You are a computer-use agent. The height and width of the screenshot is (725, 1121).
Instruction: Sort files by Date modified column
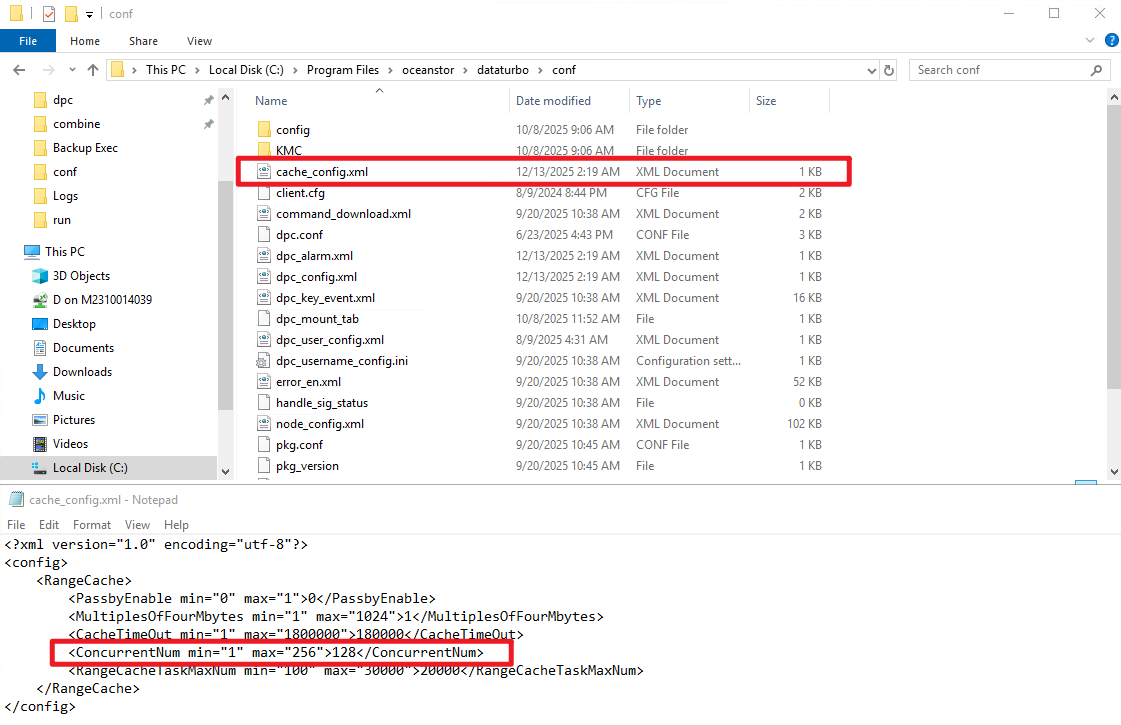point(553,101)
